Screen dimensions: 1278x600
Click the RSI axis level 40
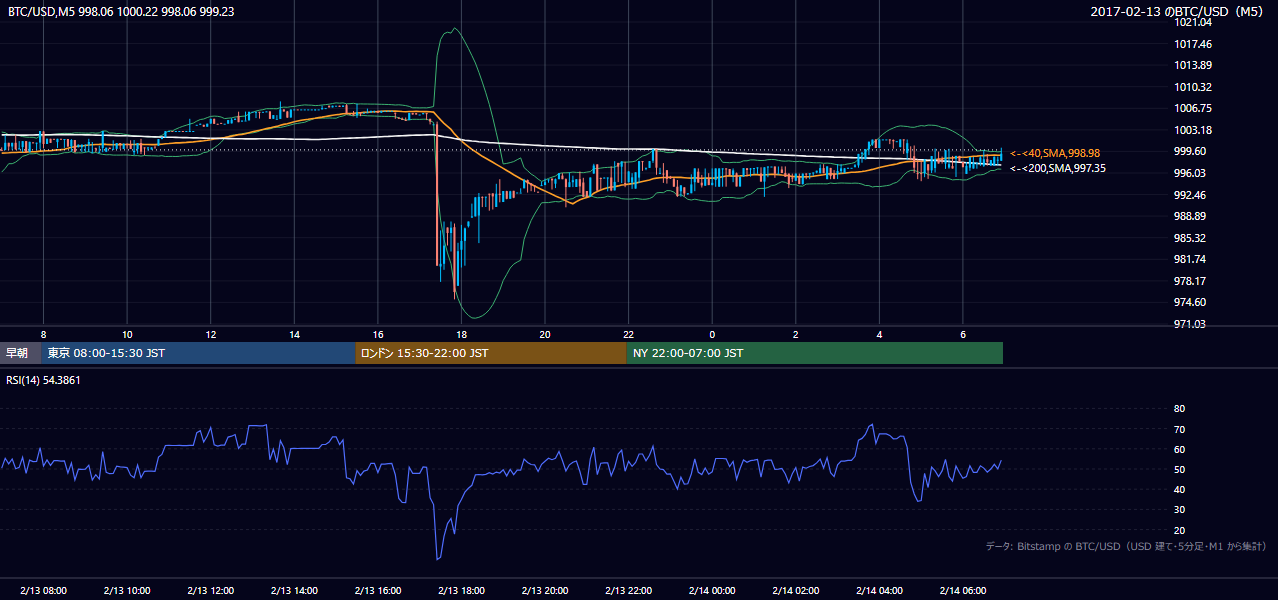1179,489
